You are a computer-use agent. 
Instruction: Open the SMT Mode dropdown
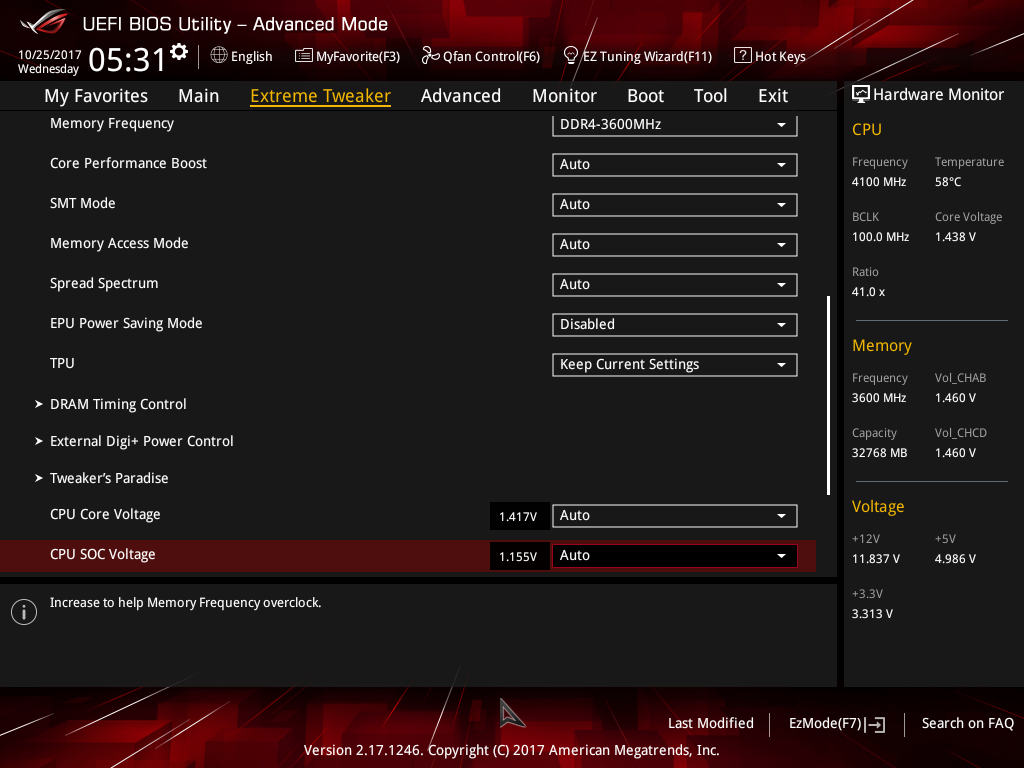675,204
